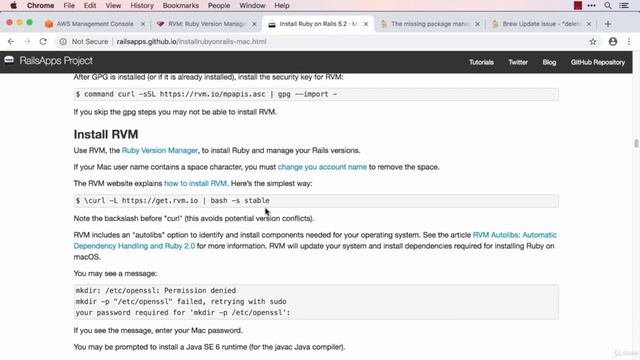Viewport: 640px width, 360px height.
Task: Open the Chrome profile account icon
Action: click(613, 42)
